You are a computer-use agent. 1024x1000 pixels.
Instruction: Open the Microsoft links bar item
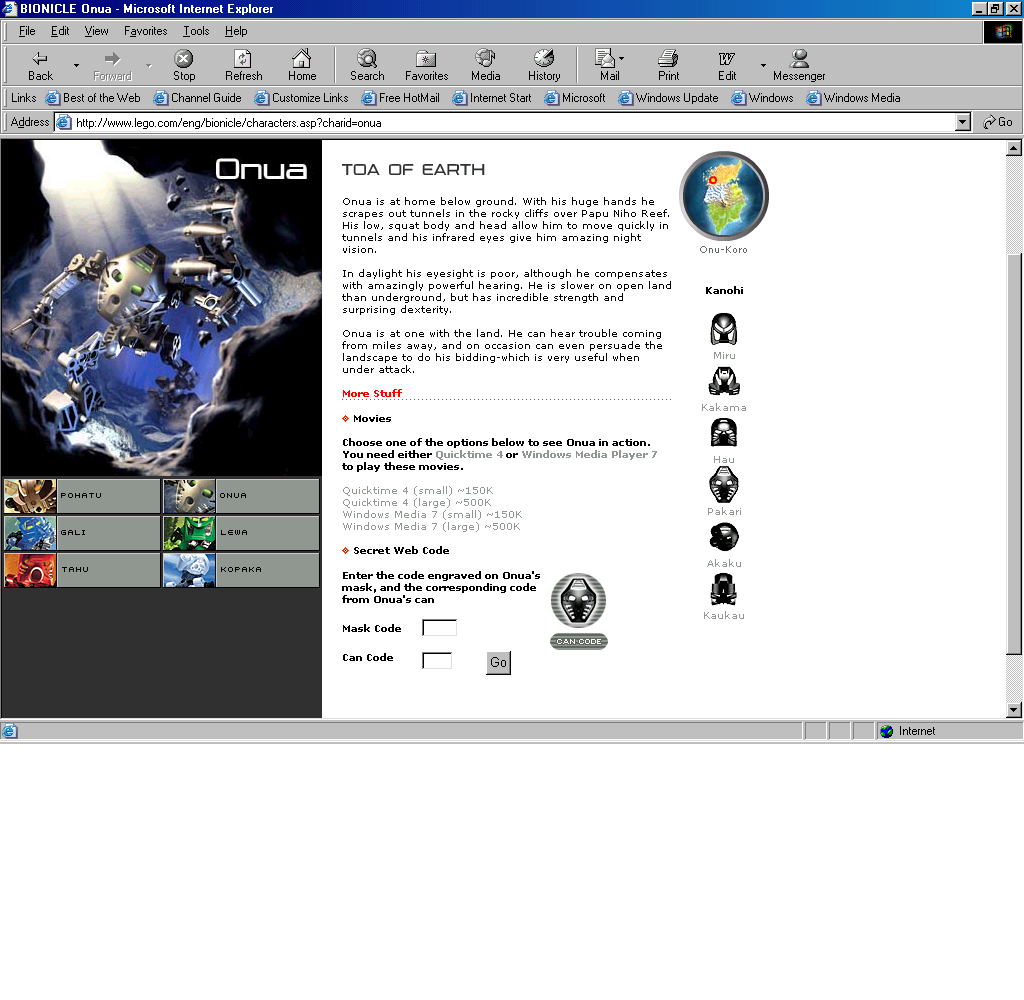pyautogui.click(x=575, y=98)
